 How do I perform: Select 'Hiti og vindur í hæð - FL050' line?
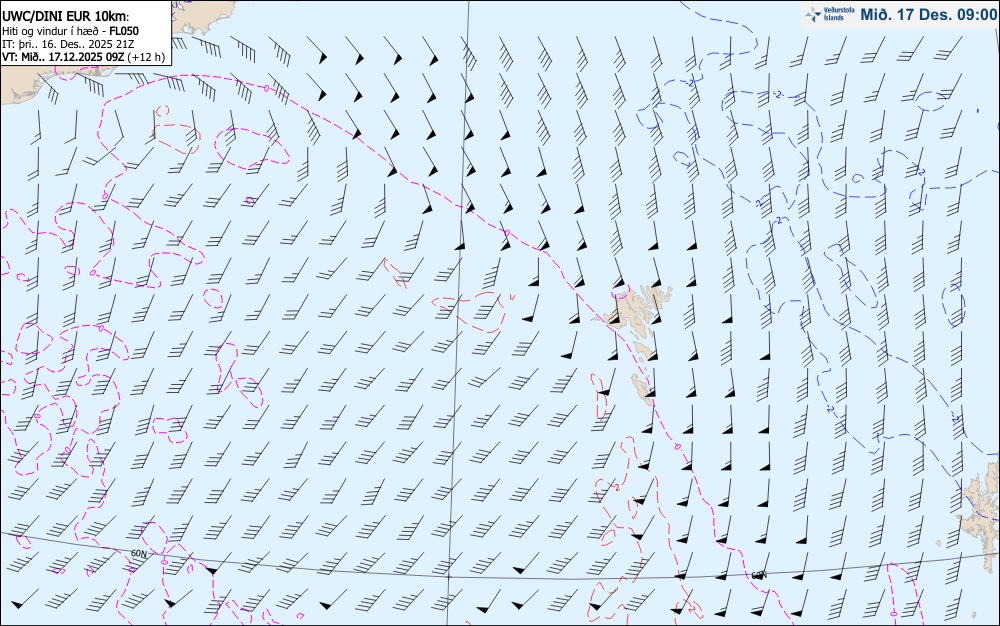click(x=70, y=31)
